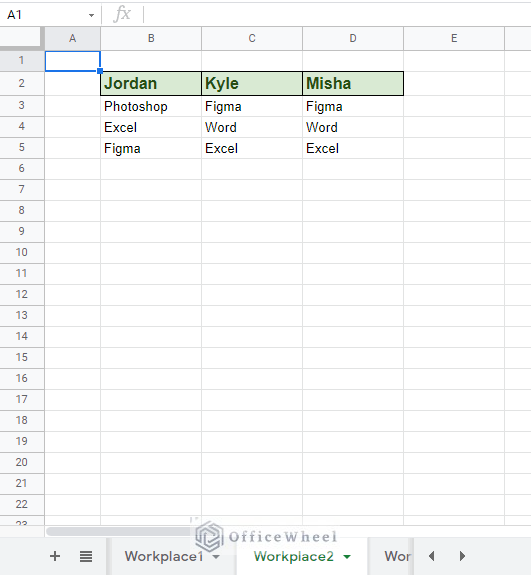Select the Excel cell in column C
The height and width of the screenshot is (575, 531).
(252, 148)
